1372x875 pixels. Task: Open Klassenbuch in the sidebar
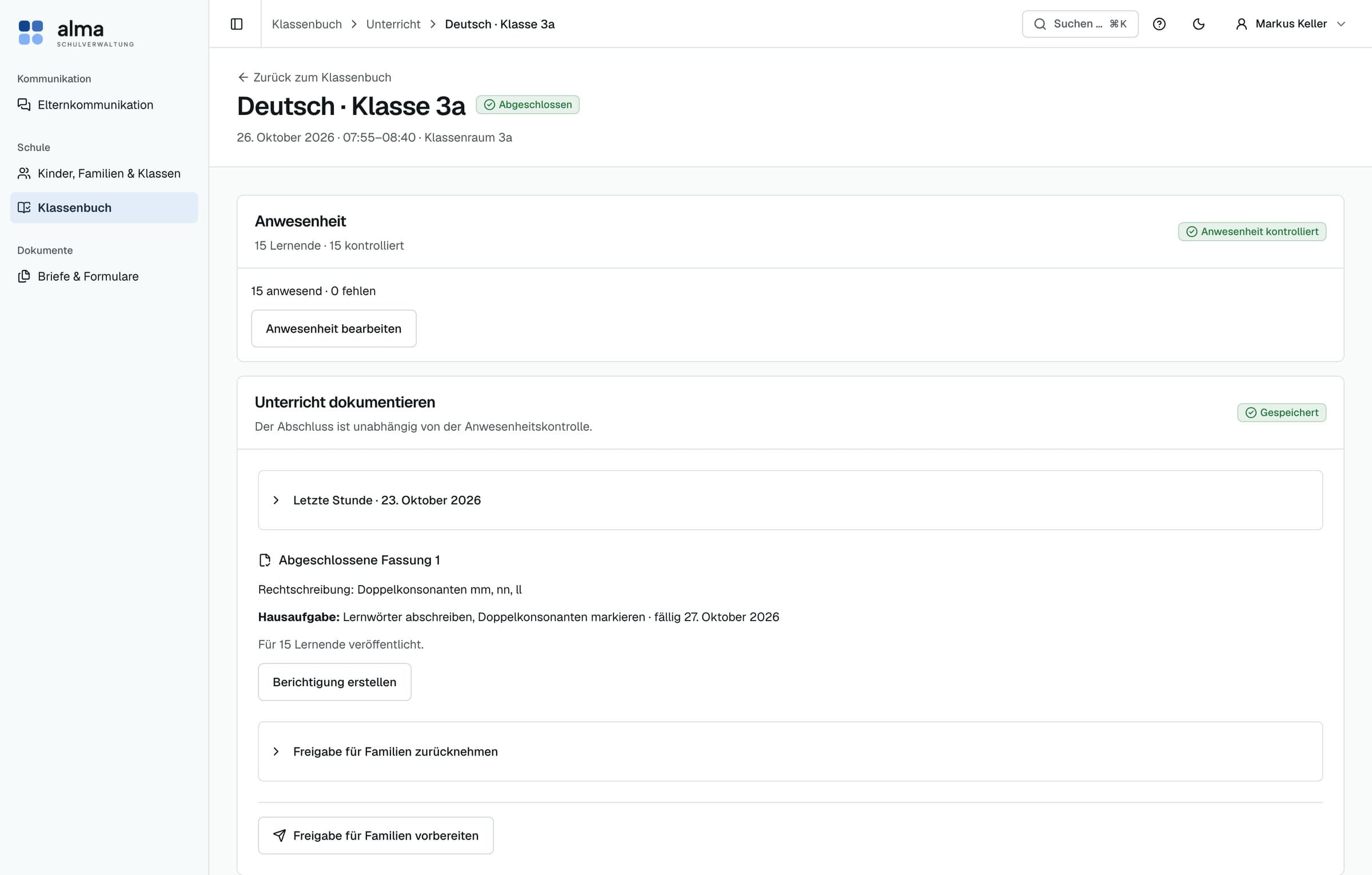pos(104,208)
